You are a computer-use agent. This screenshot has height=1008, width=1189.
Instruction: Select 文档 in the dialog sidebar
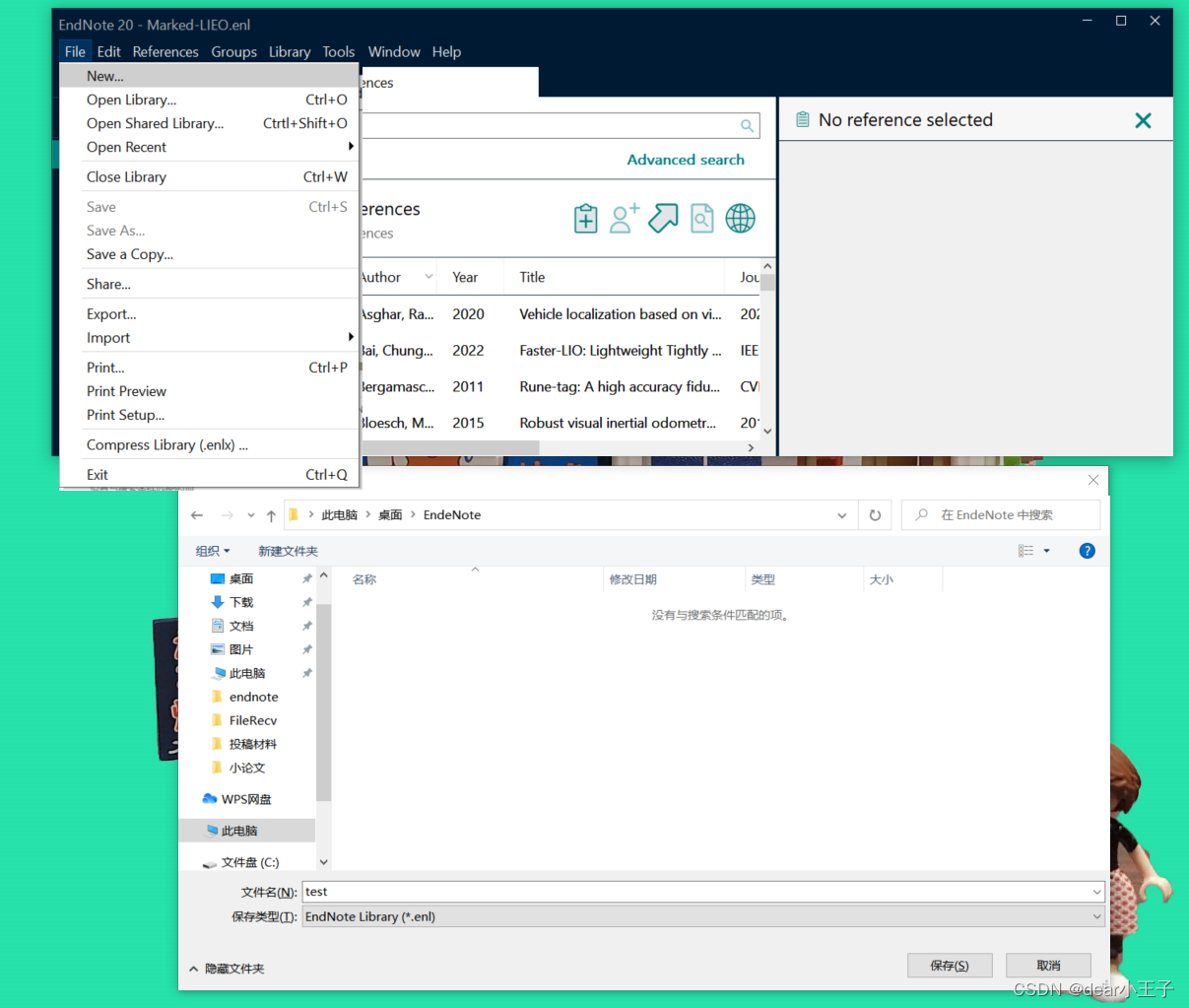click(241, 626)
